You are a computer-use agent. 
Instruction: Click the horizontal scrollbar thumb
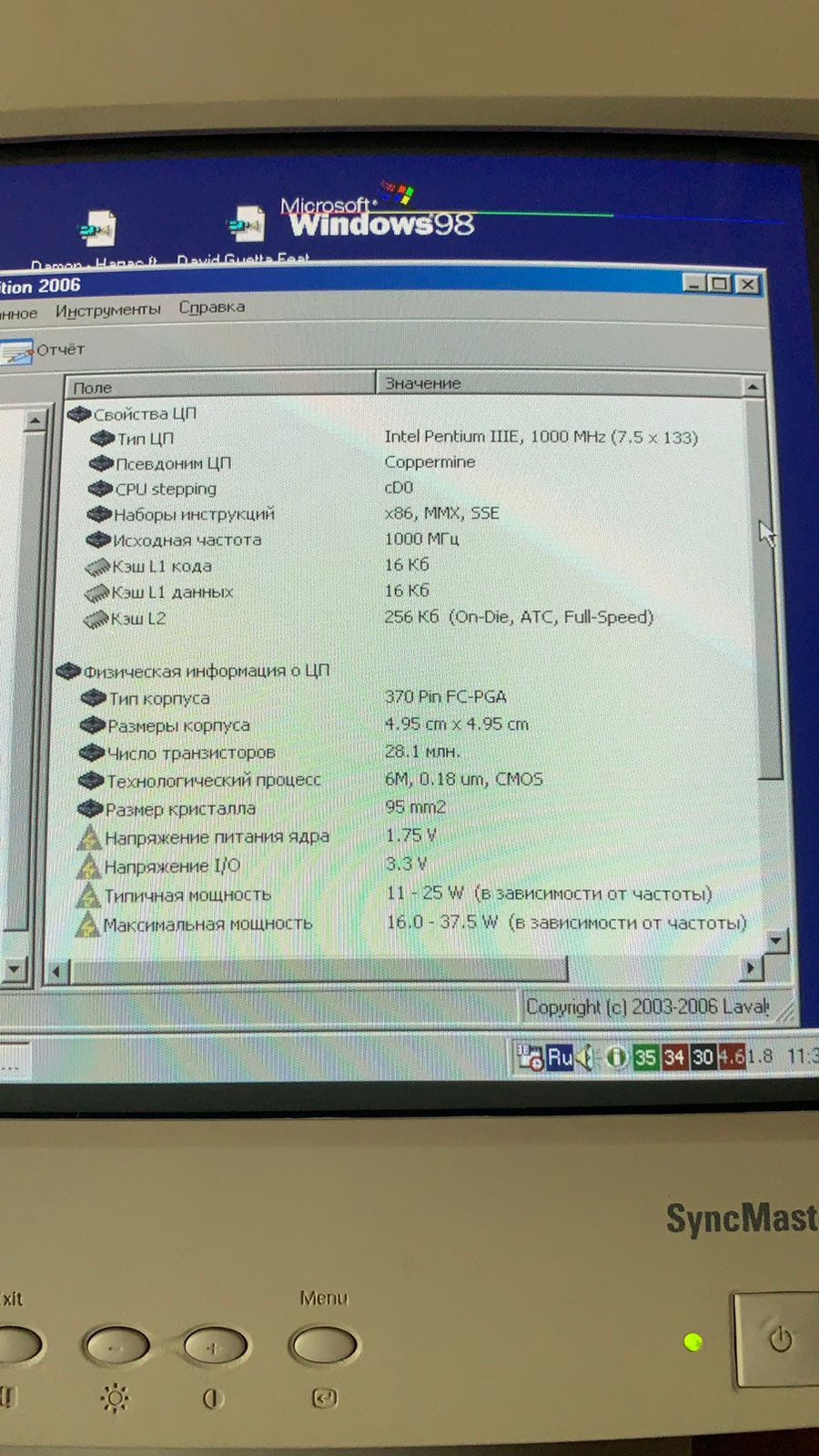(x=318, y=970)
